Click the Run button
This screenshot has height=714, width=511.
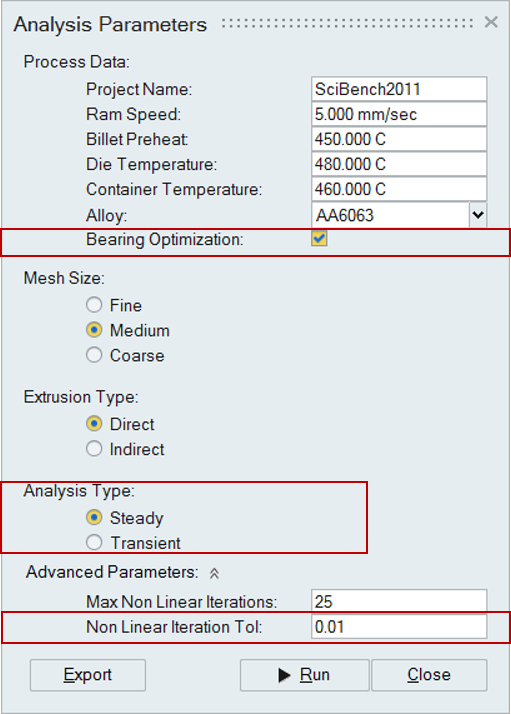tap(304, 675)
